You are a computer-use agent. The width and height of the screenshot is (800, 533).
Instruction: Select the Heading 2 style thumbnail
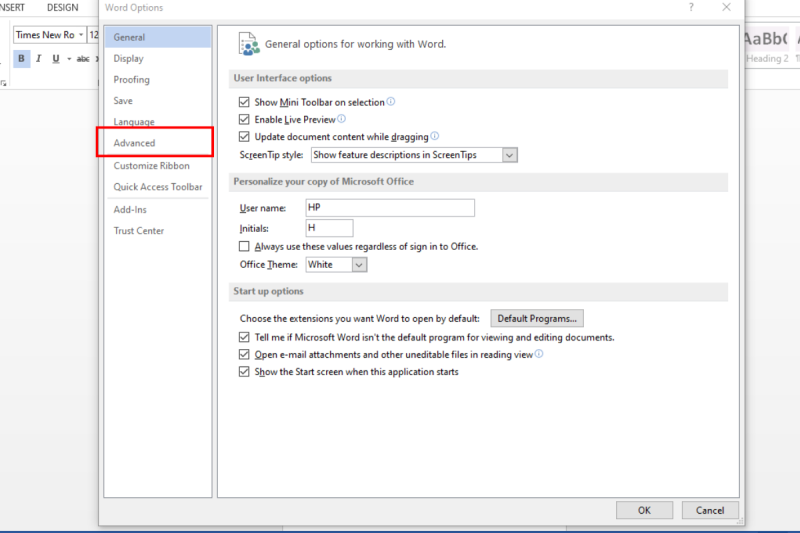coord(767,47)
